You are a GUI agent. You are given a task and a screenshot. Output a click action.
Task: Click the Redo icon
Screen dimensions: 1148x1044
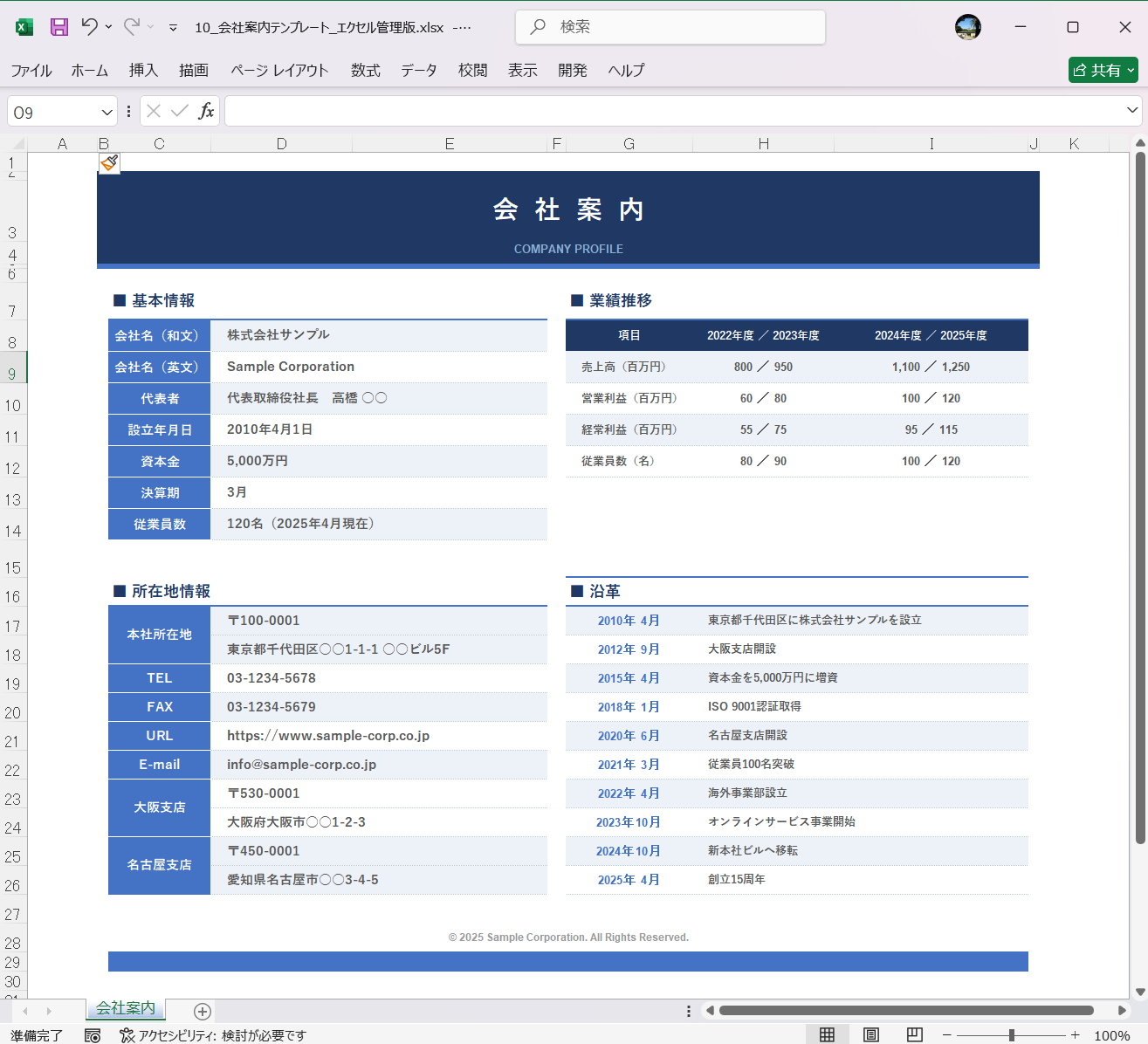133,27
